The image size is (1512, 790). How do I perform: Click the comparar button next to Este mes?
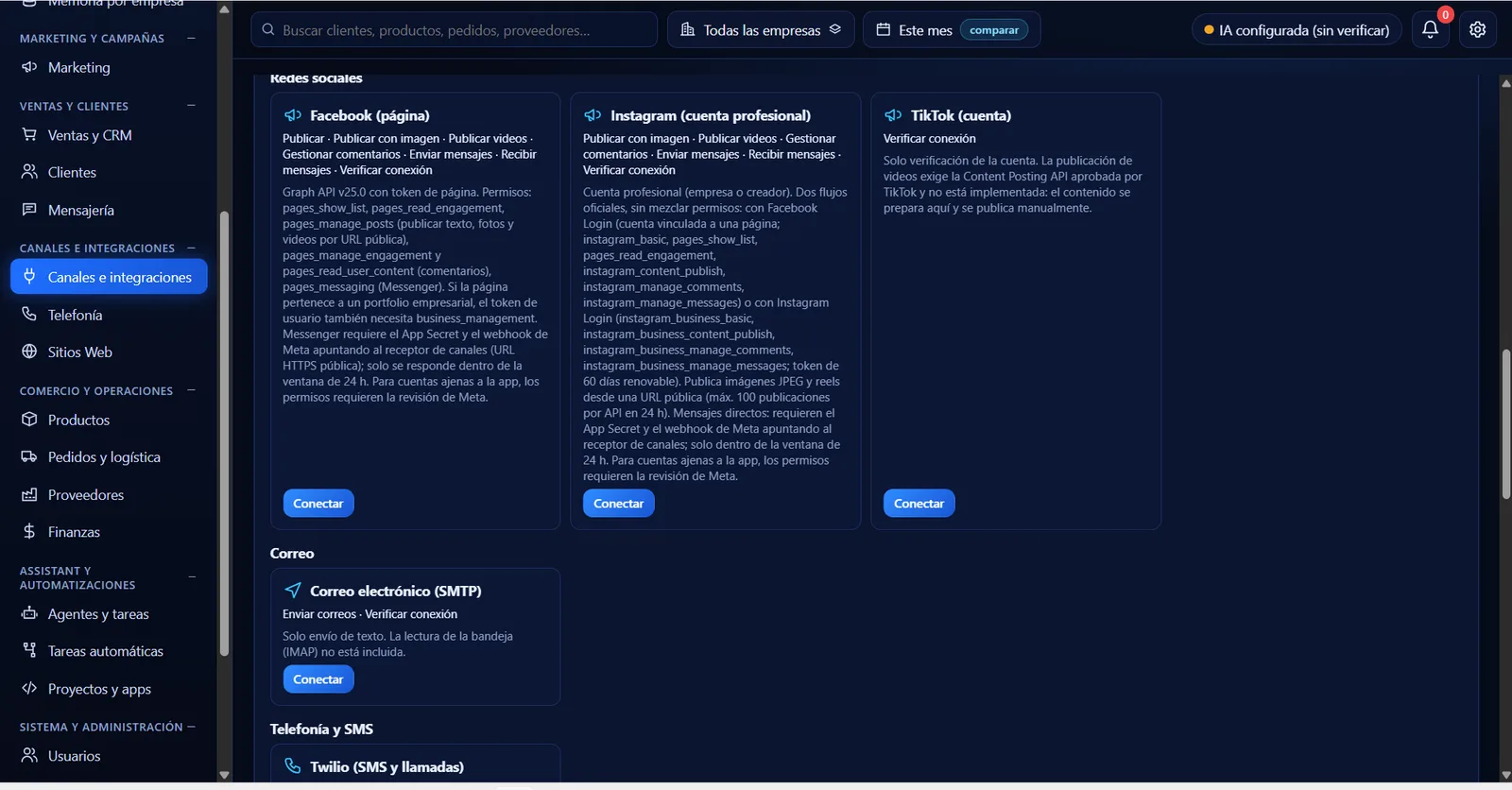(x=994, y=30)
